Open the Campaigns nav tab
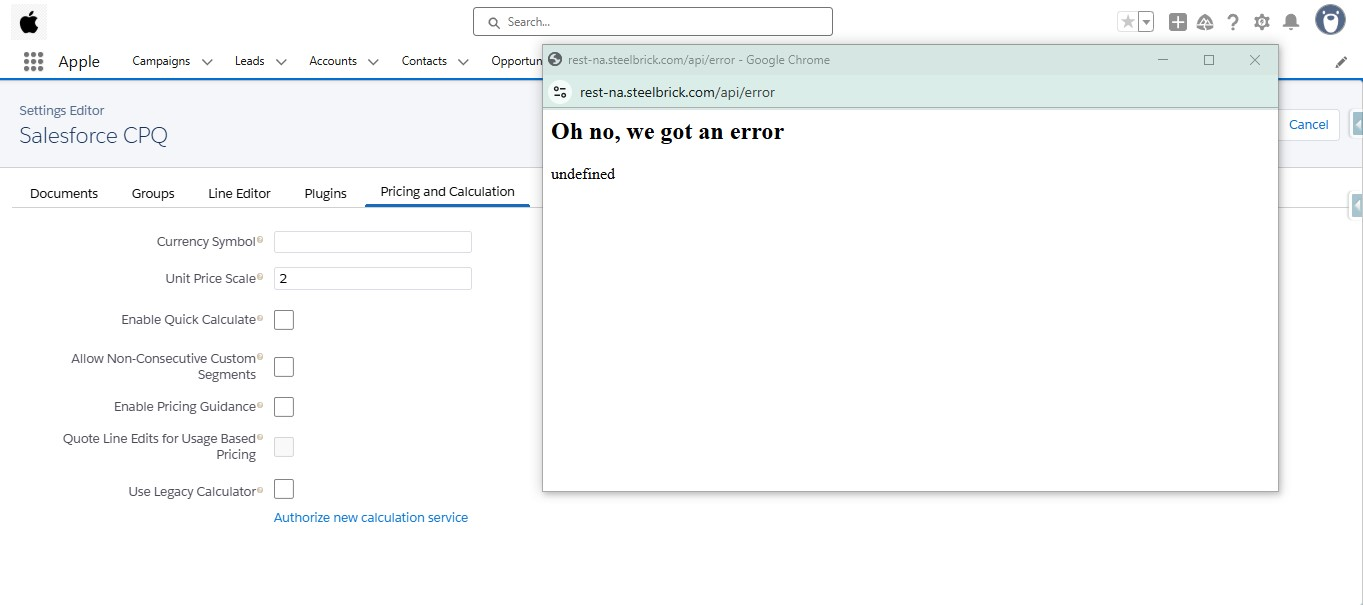The image size is (1363, 605). coord(161,61)
